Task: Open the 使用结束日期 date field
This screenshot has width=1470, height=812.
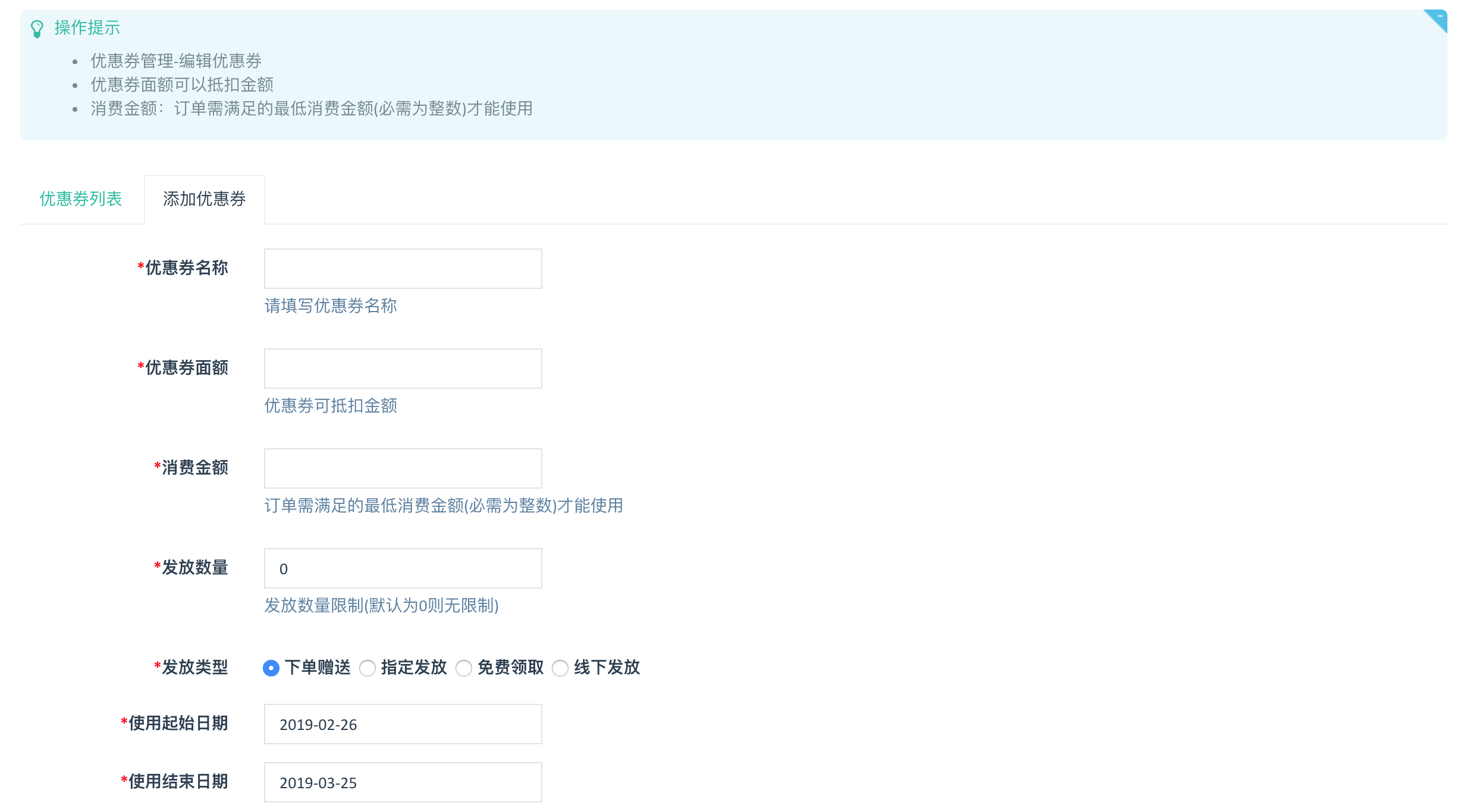Action: [x=403, y=782]
